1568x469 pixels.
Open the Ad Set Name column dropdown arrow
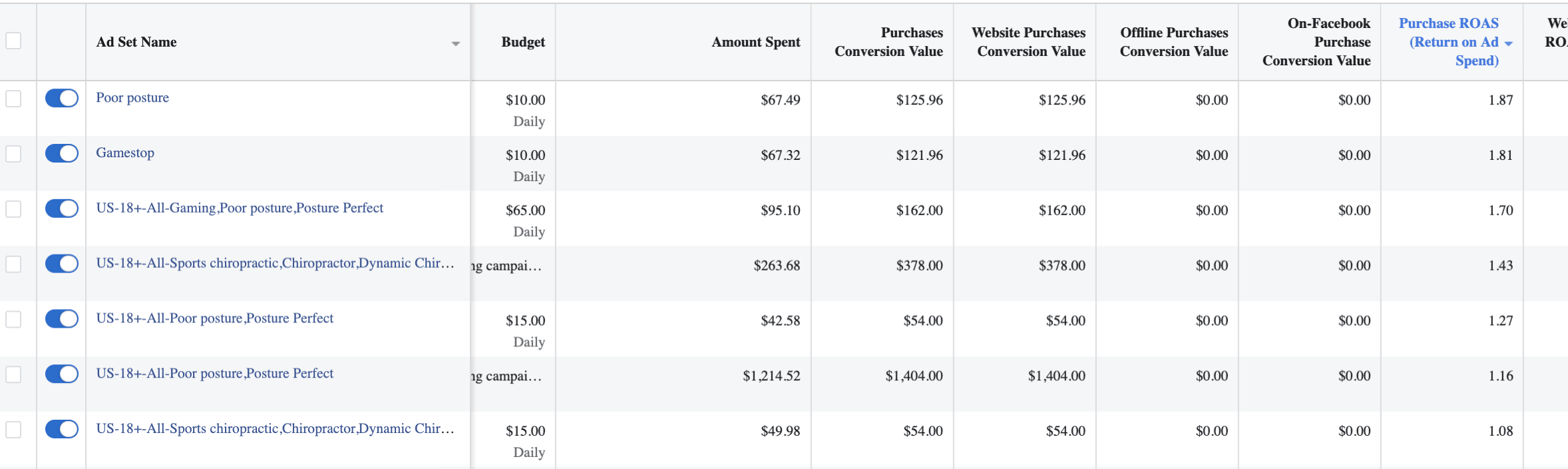(x=456, y=43)
